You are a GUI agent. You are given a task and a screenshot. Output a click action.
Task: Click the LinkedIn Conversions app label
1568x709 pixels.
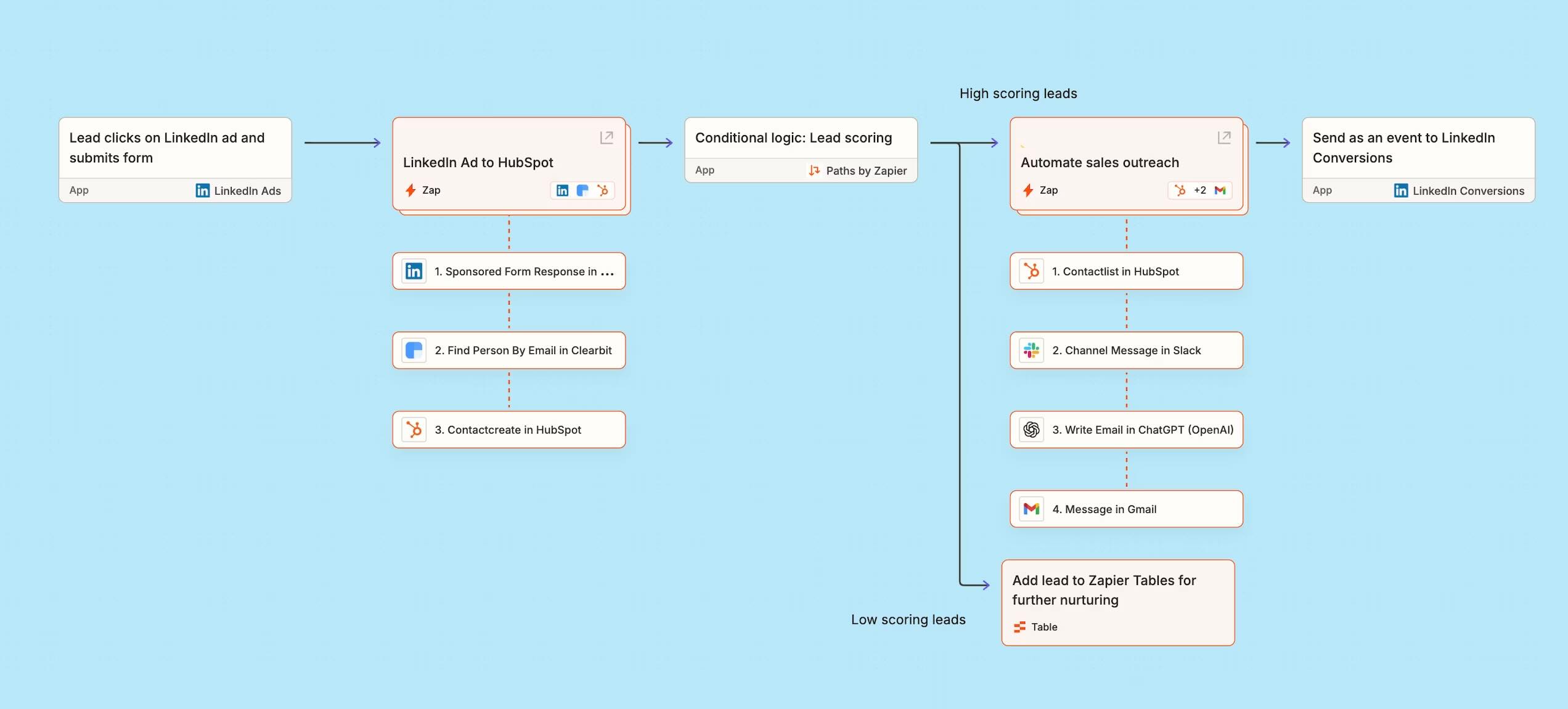(1469, 191)
